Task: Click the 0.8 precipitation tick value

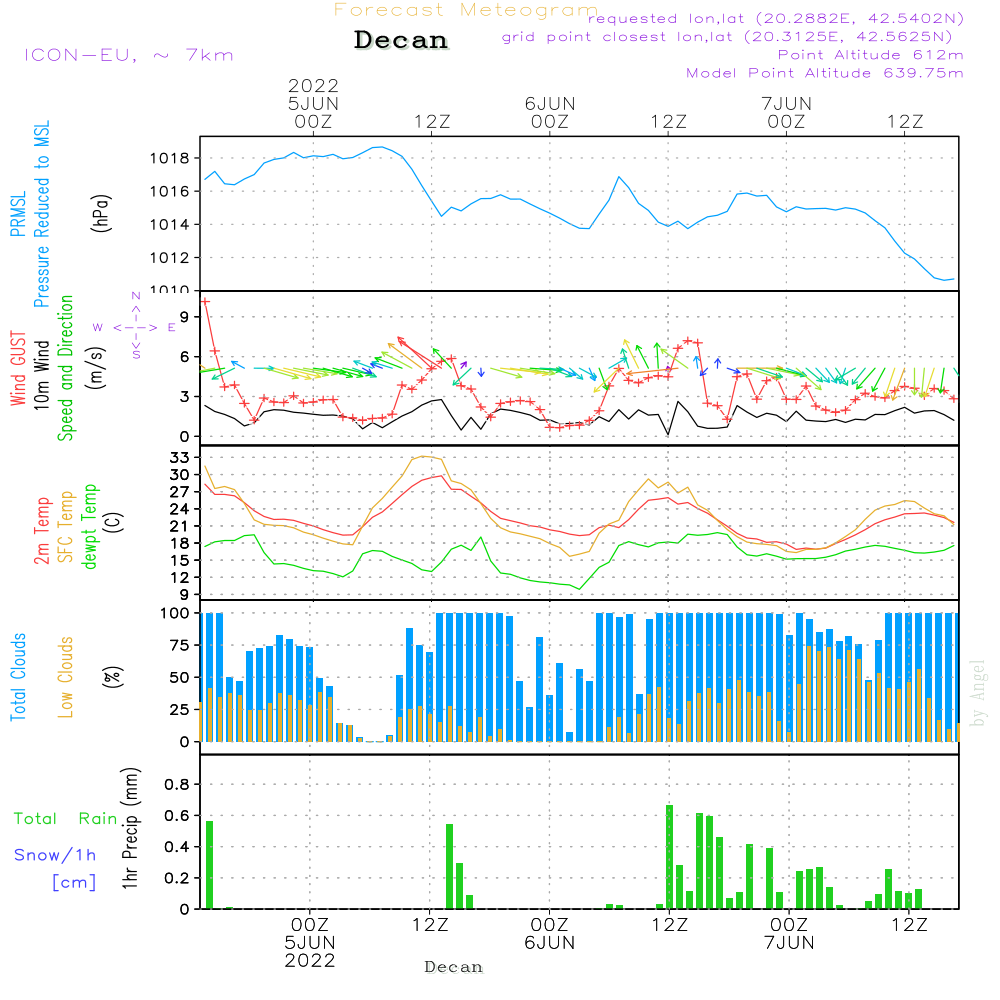Action: click(177, 784)
